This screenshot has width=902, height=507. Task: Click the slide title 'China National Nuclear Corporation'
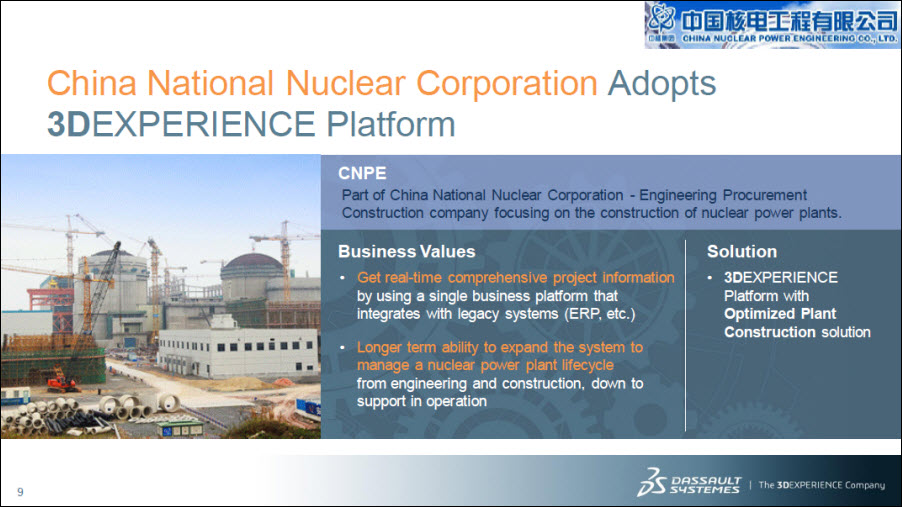click(x=322, y=83)
